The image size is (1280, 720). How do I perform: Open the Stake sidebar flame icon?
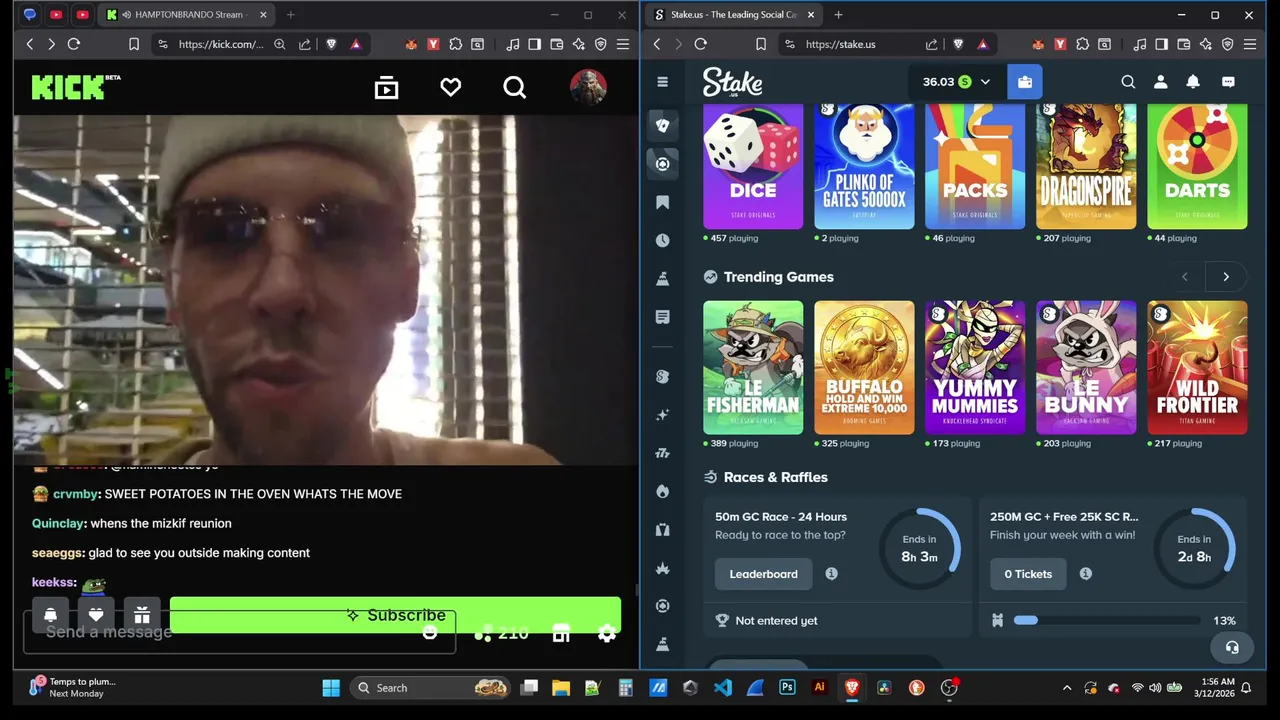tap(662, 491)
